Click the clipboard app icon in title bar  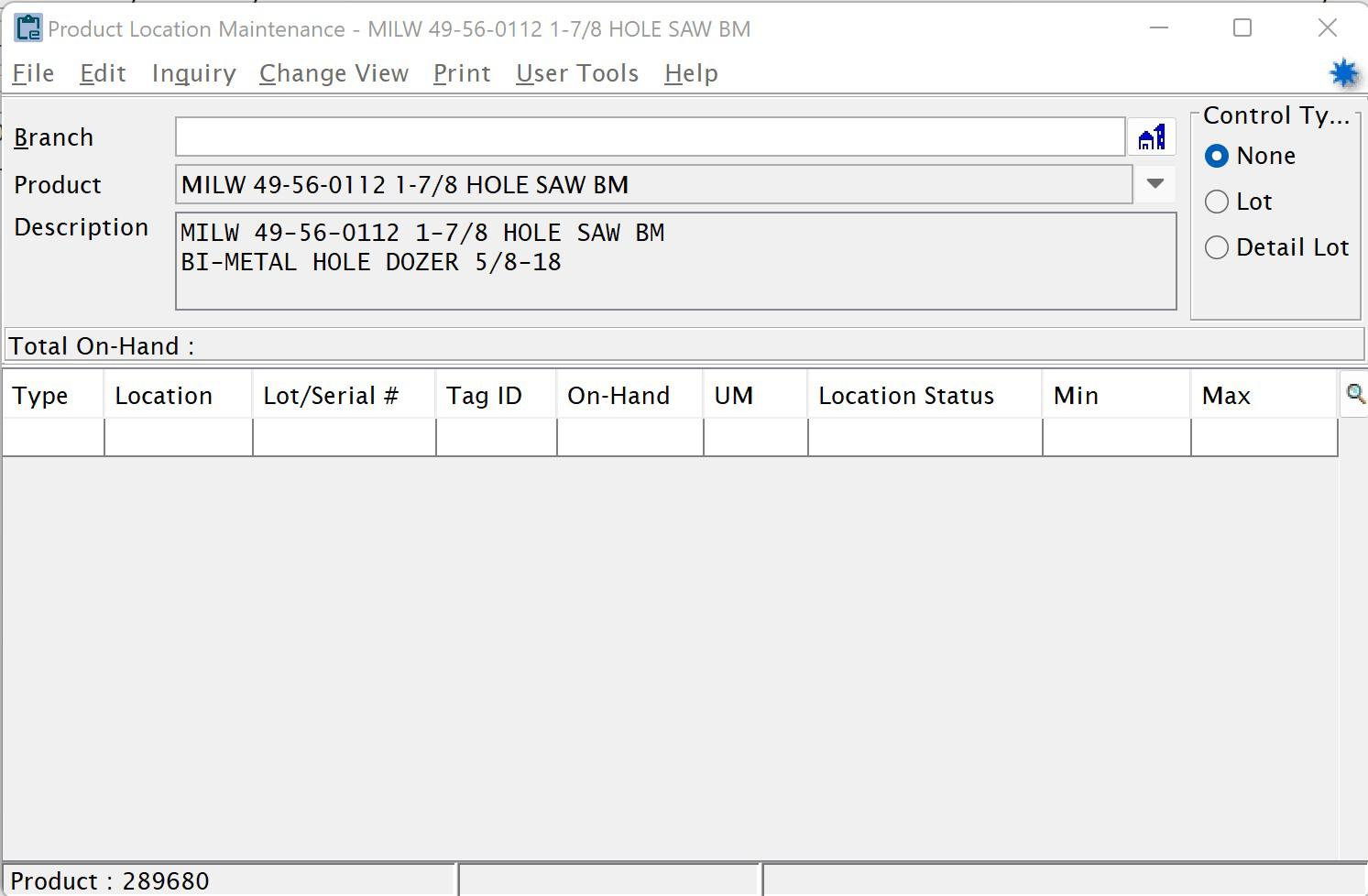click(28, 28)
